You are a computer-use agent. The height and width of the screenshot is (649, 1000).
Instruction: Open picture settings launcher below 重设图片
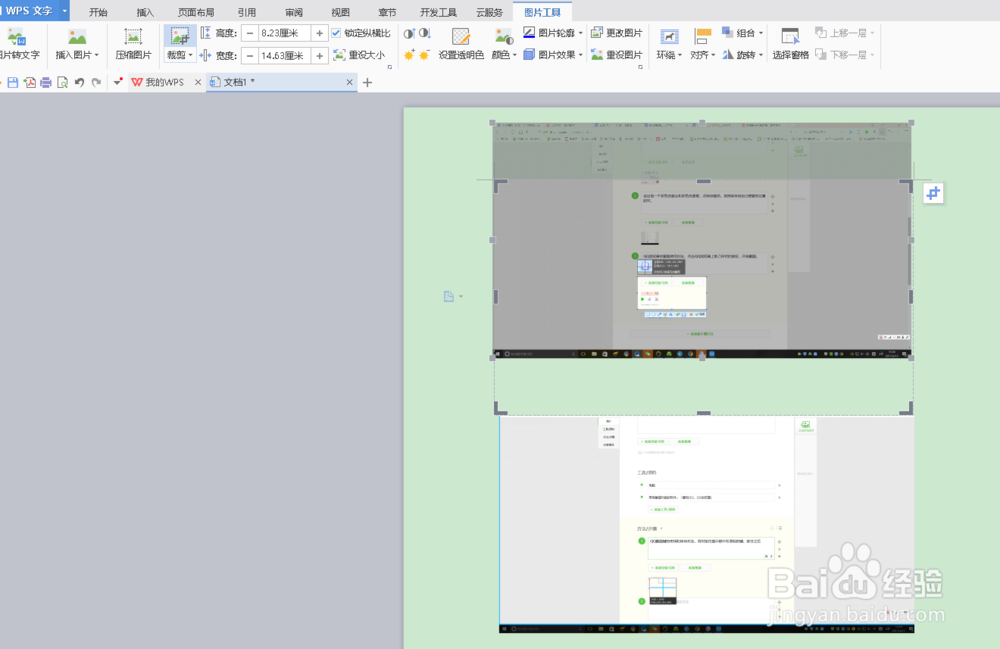coord(640,66)
